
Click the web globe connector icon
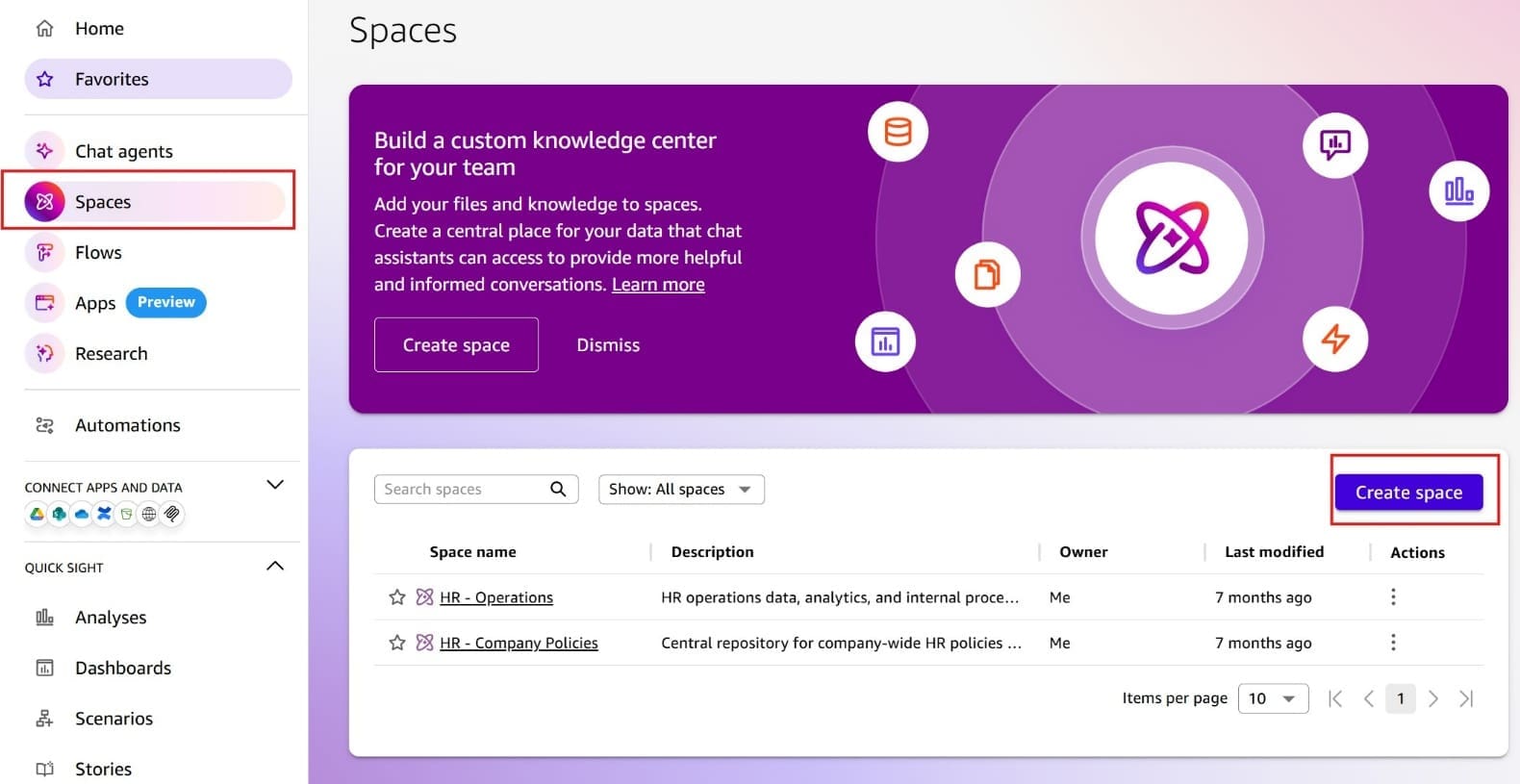click(149, 514)
